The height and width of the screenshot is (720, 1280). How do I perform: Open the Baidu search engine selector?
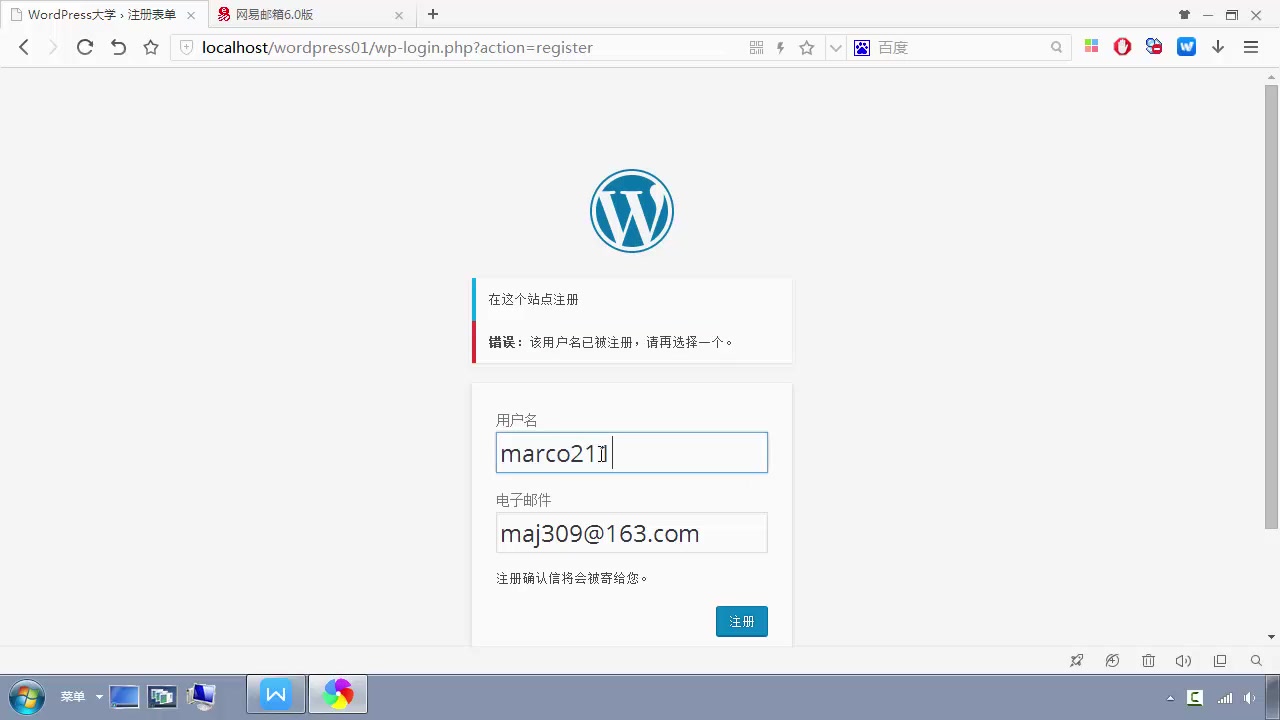pos(861,47)
